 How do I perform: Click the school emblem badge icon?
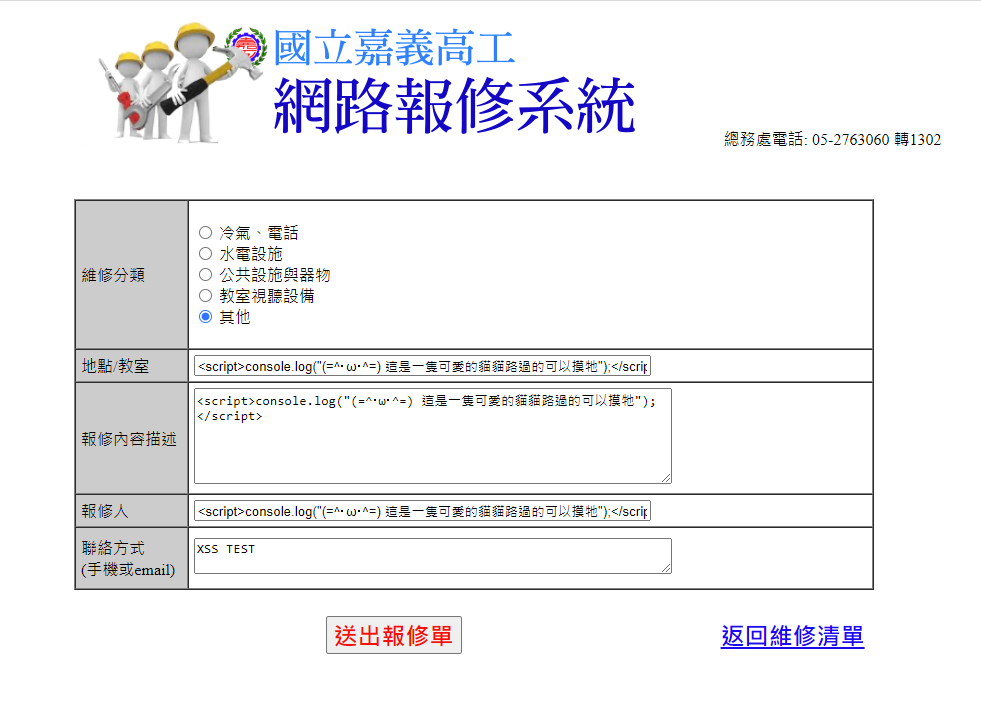247,46
